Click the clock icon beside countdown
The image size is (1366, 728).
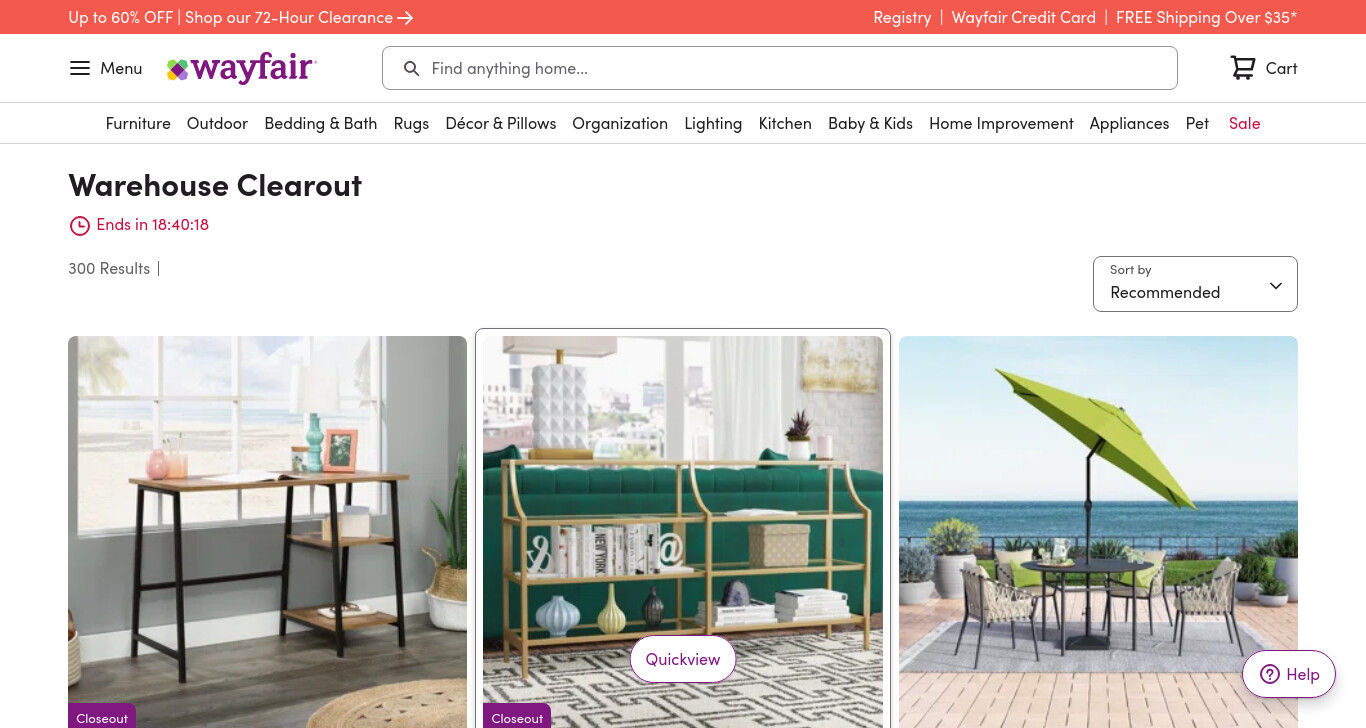[80, 226]
